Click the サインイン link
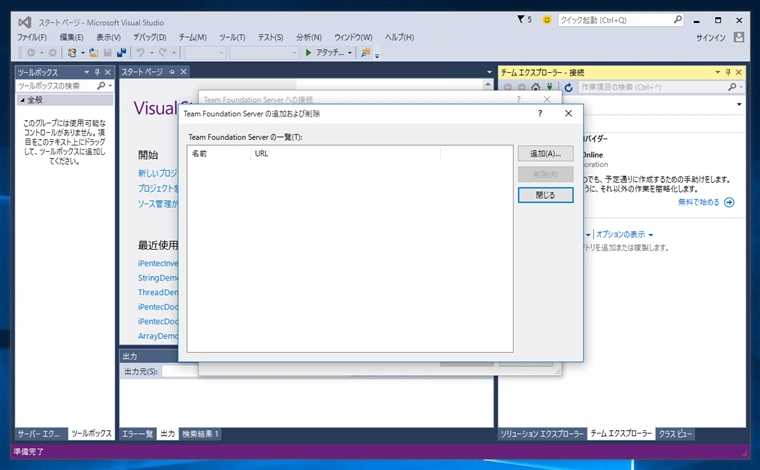Viewport: 760px width, 470px height. click(711, 38)
